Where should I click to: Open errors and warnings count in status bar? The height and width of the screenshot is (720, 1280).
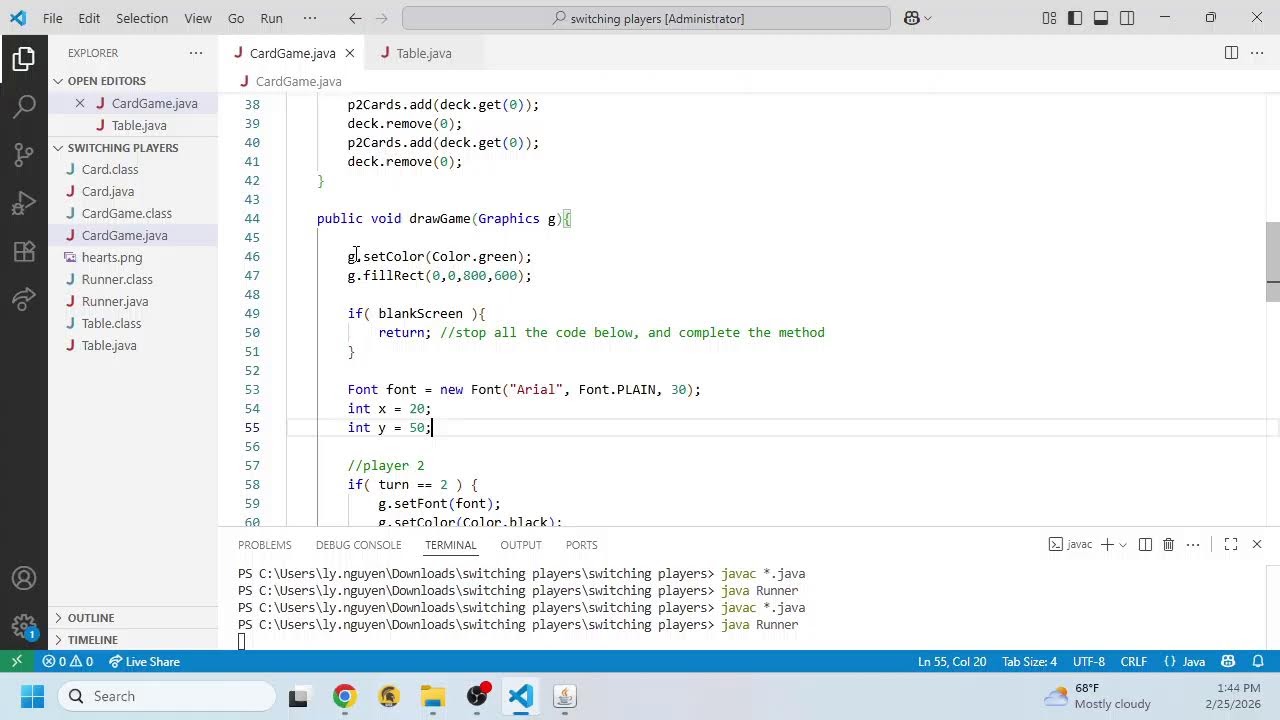coord(68,661)
